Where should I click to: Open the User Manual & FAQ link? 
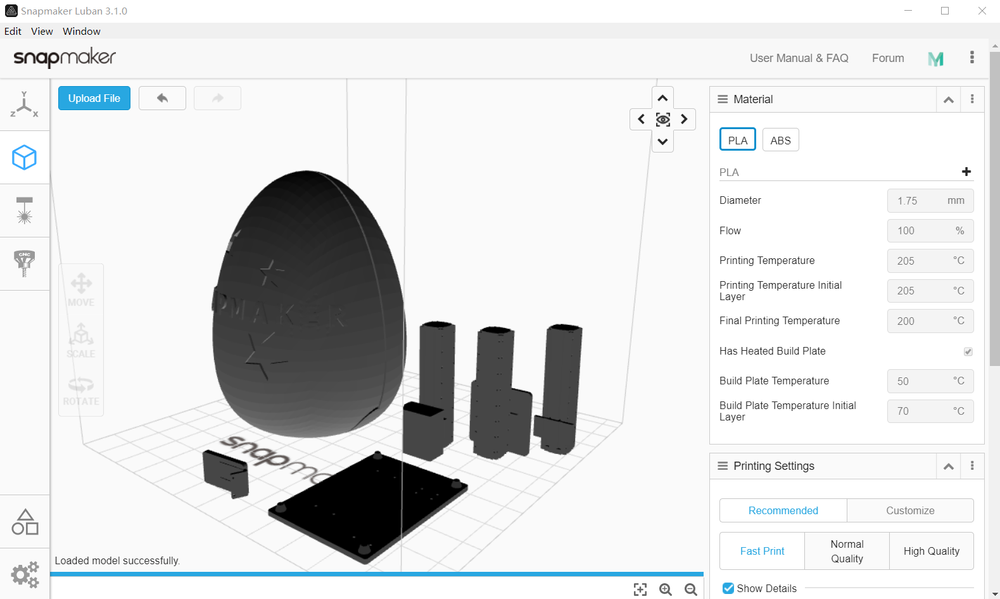click(x=799, y=58)
